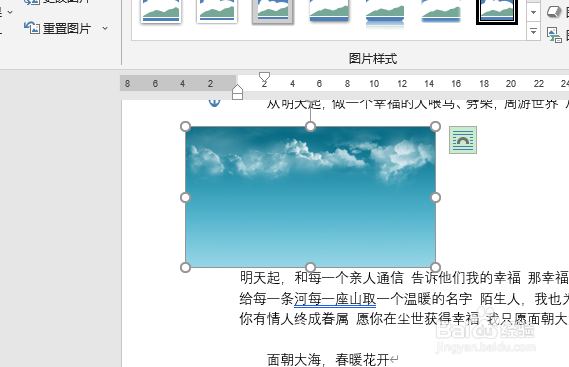Click the bottom-middle sizing handle of the picture

(310, 268)
